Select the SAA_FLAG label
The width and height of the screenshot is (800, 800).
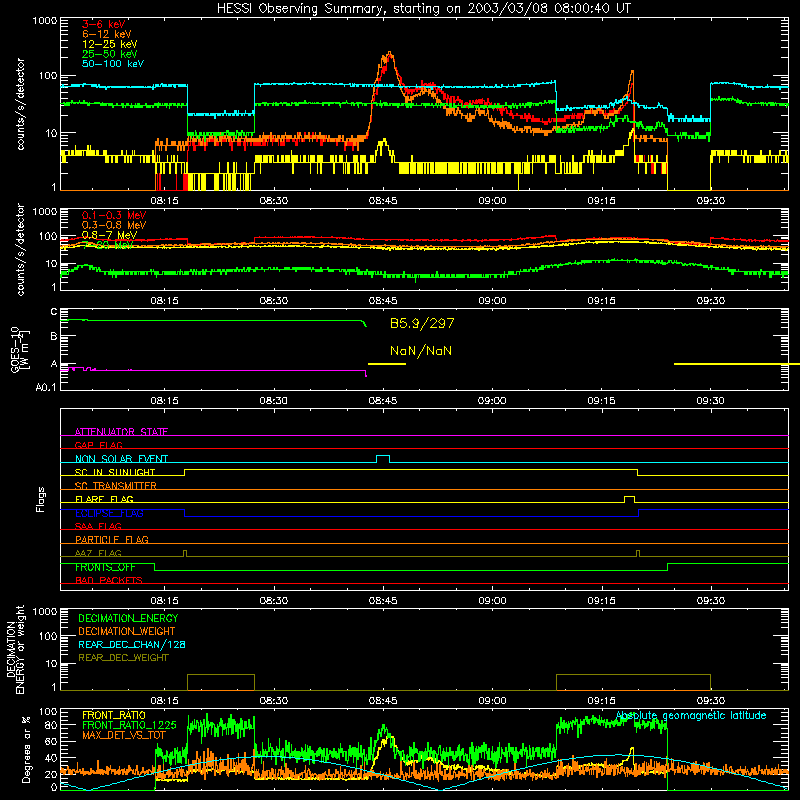[98, 526]
